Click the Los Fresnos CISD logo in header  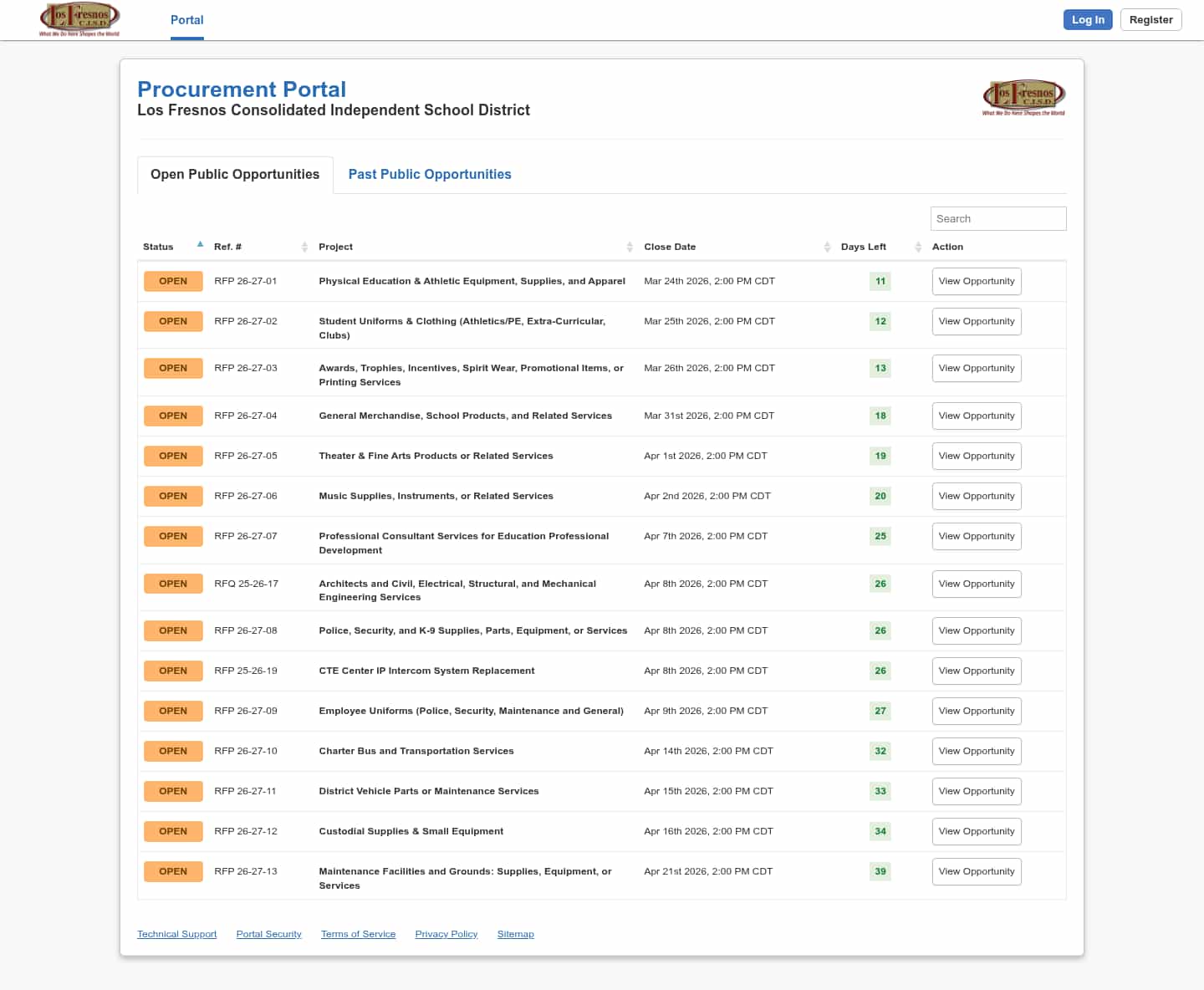click(x=79, y=19)
